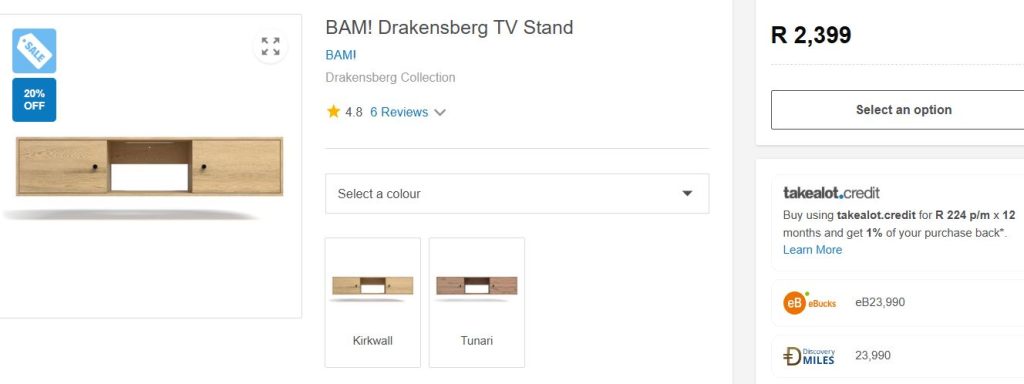Click the Select an option button
Image resolution: width=1024 pixels, height=384 pixels.
pyautogui.click(x=903, y=110)
